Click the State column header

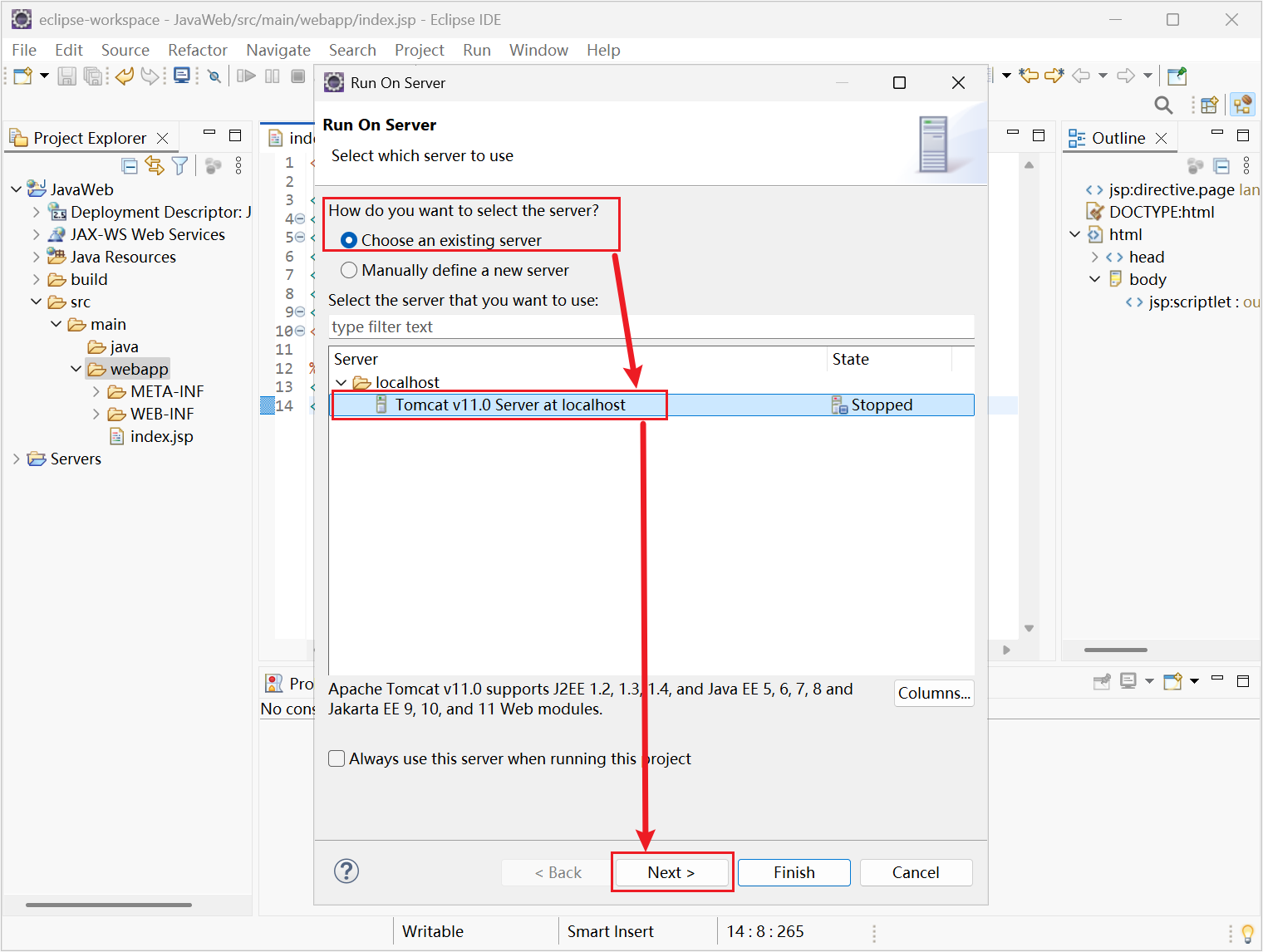point(890,359)
